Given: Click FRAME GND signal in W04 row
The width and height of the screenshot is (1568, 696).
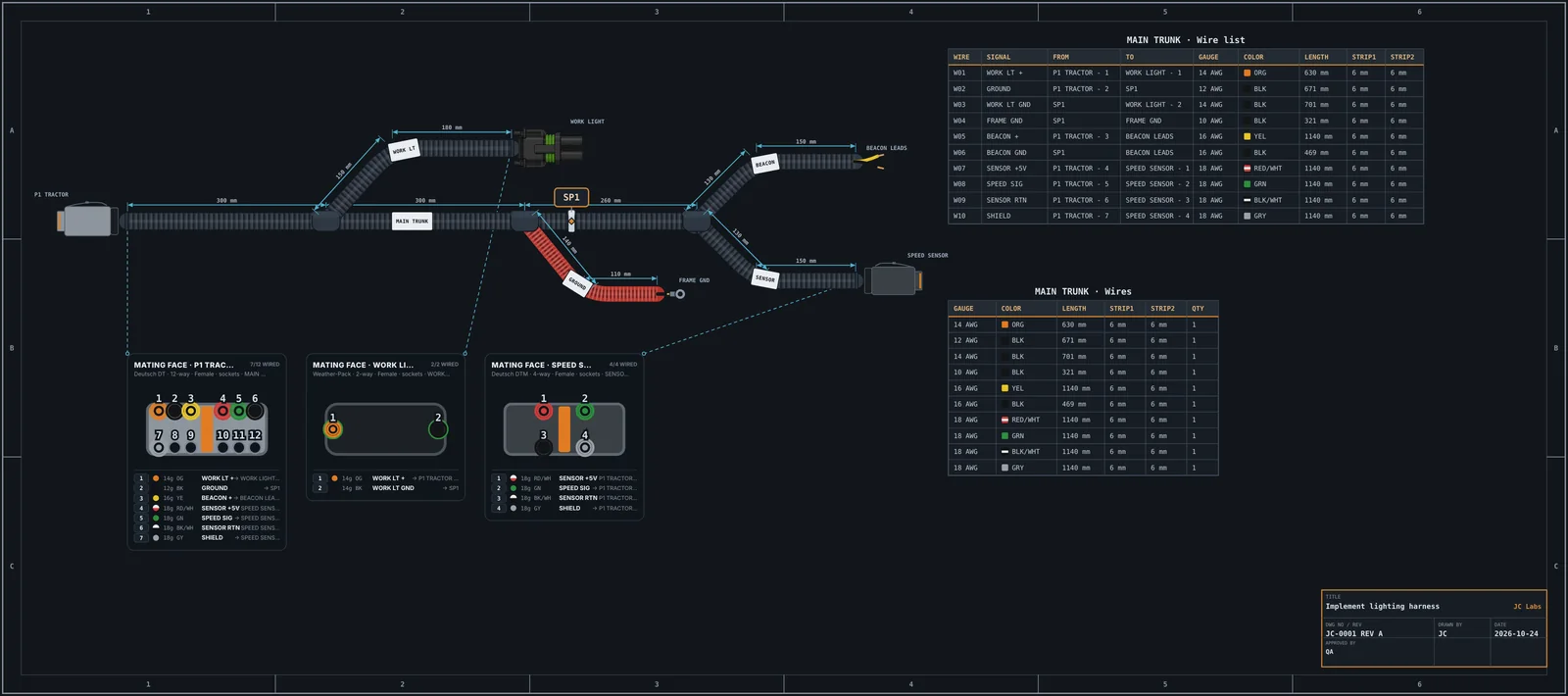Looking at the screenshot, I should click(x=1004, y=121).
